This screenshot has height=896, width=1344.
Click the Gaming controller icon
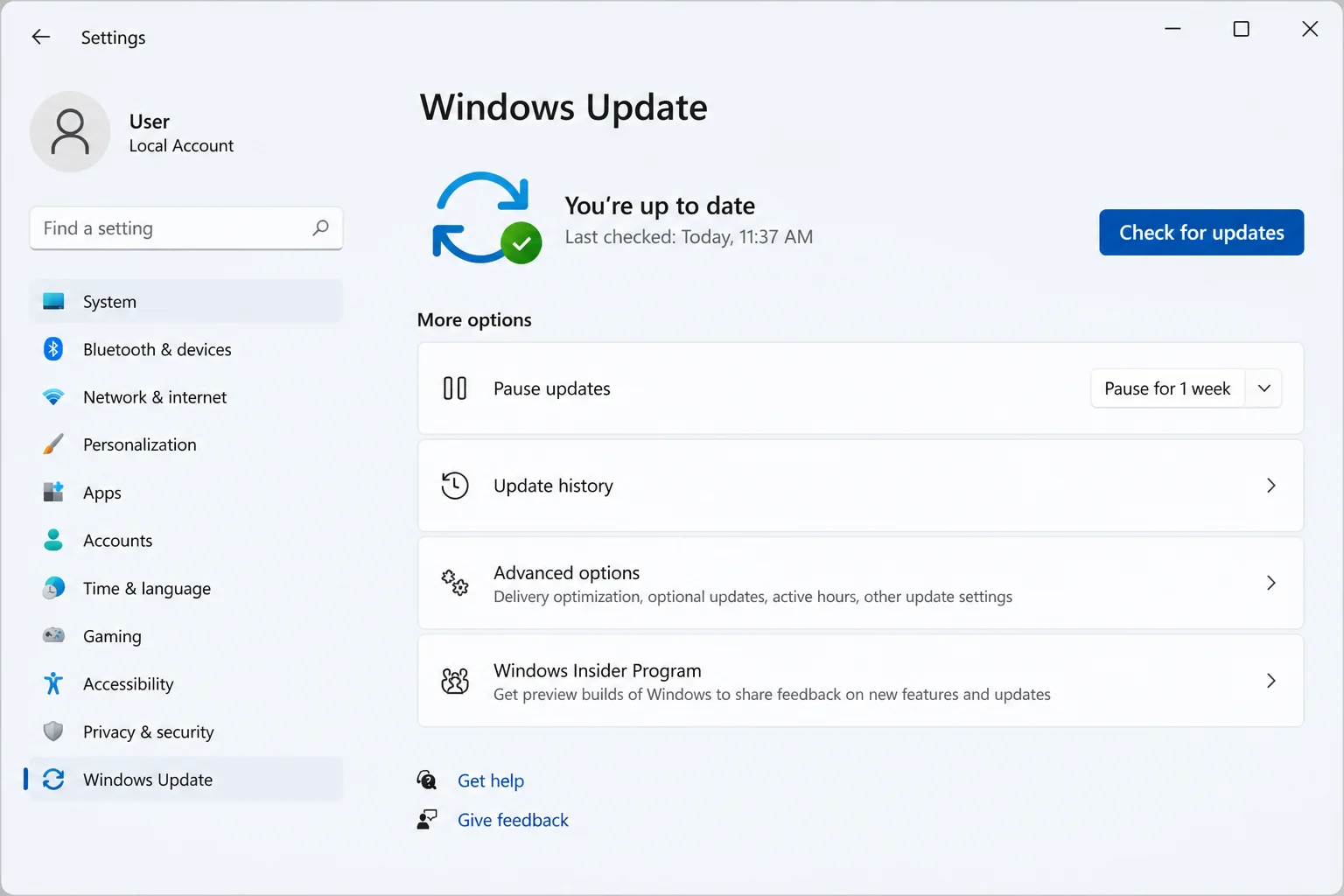pos(53,635)
